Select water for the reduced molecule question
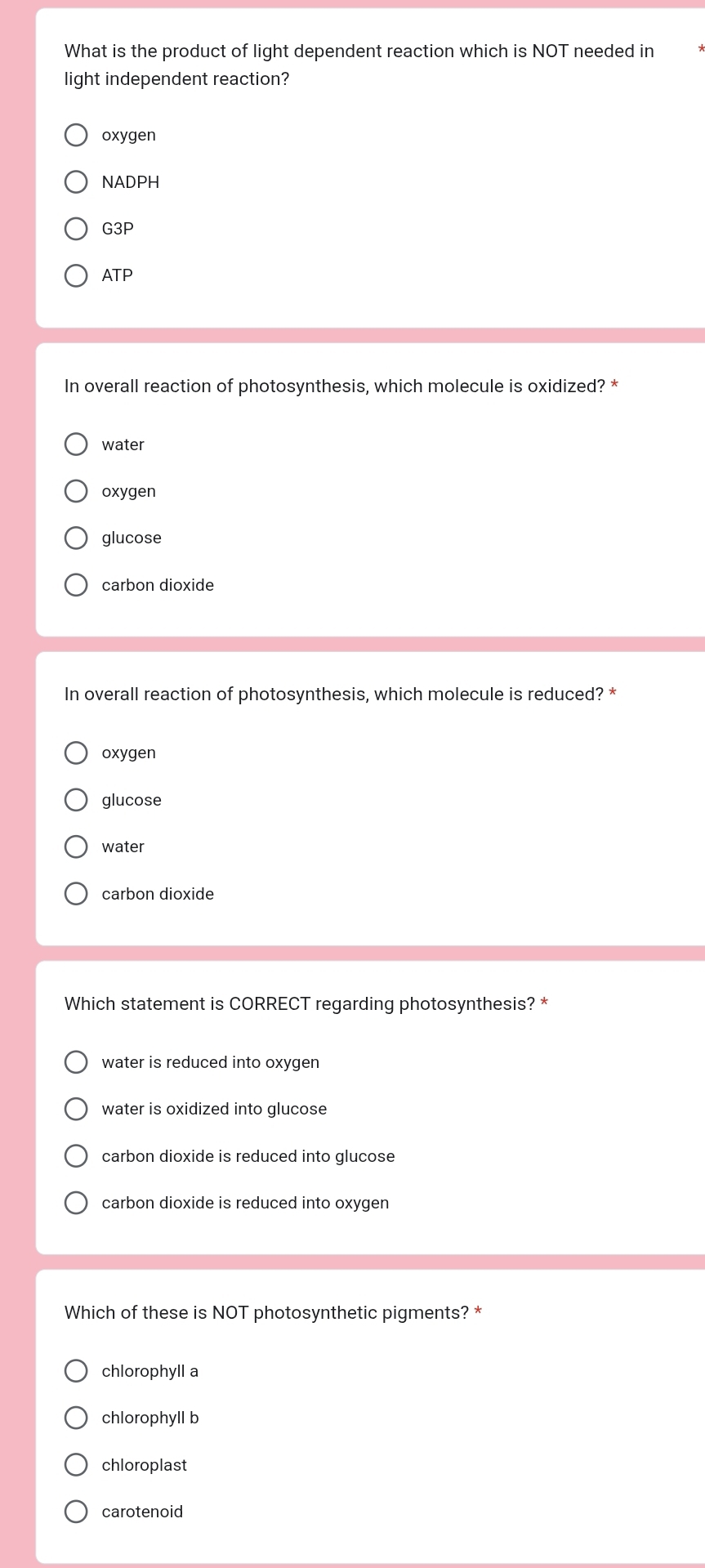This screenshot has height=1568, width=705. click(76, 847)
